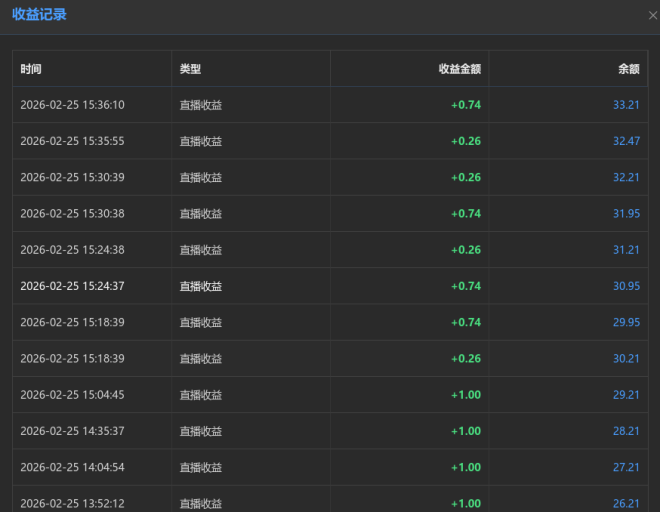Open the 32.21 balance link
This screenshot has width=660, height=512.
point(626,177)
